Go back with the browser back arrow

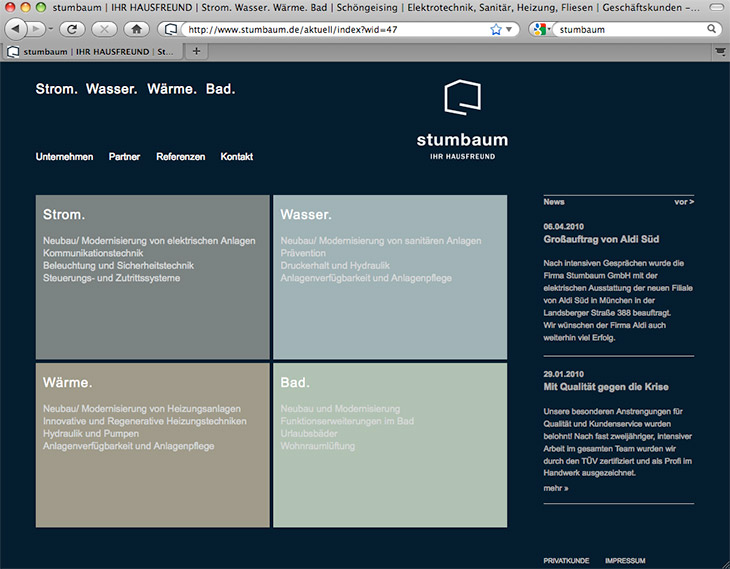(x=16, y=29)
